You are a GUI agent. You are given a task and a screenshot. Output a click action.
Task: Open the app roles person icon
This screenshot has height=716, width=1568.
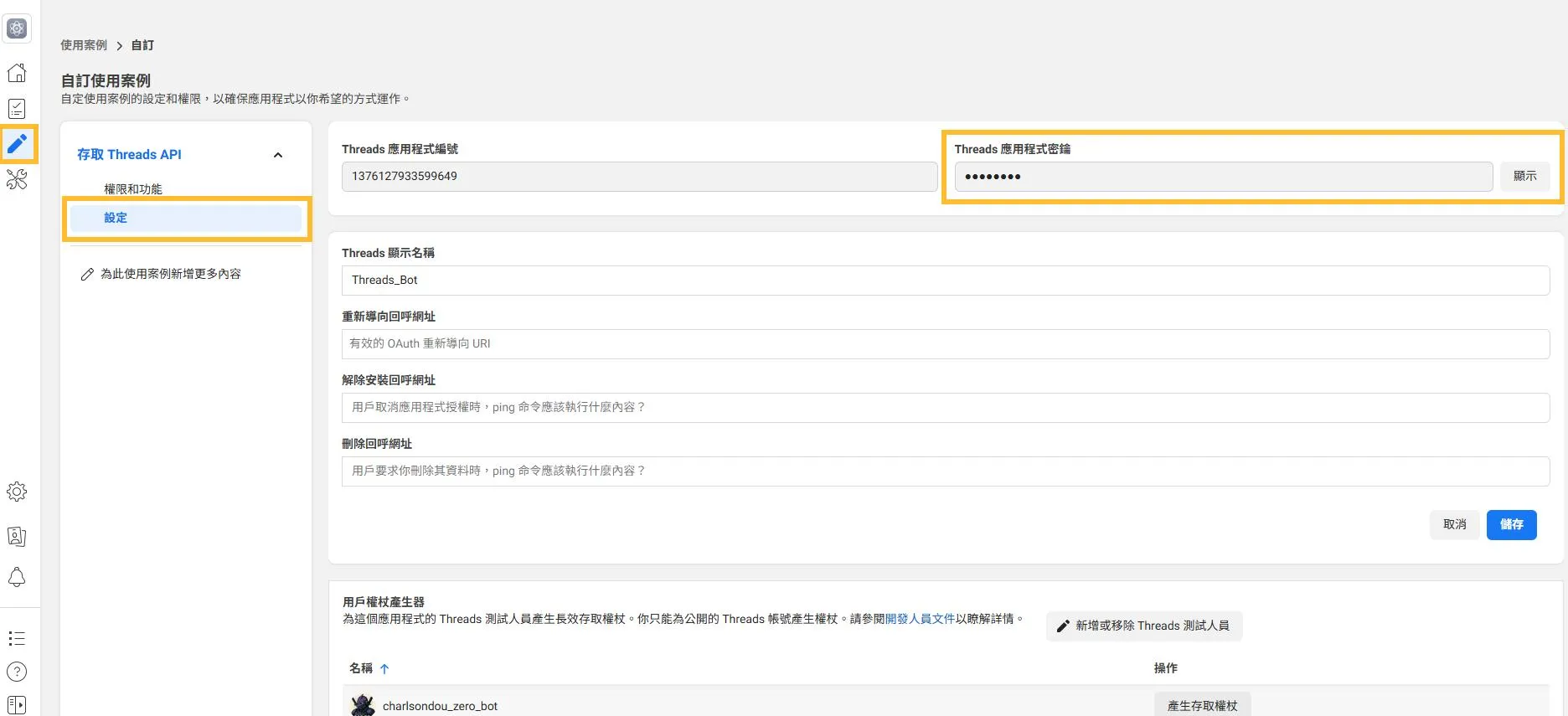(17, 536)
